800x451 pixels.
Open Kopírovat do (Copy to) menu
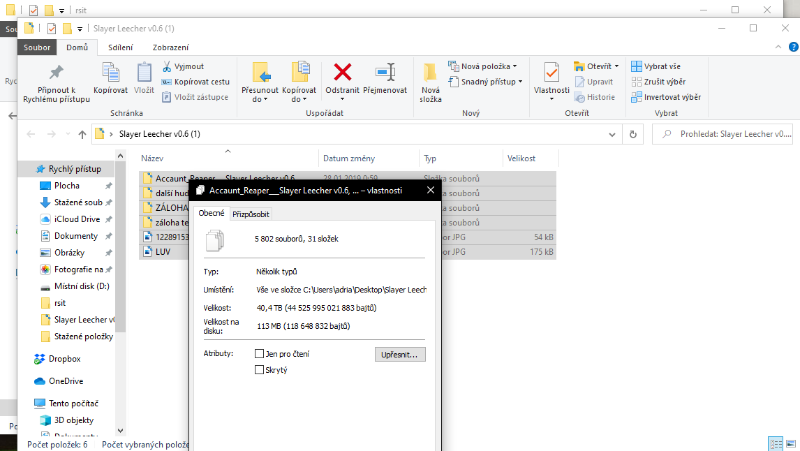coord(299,82)
